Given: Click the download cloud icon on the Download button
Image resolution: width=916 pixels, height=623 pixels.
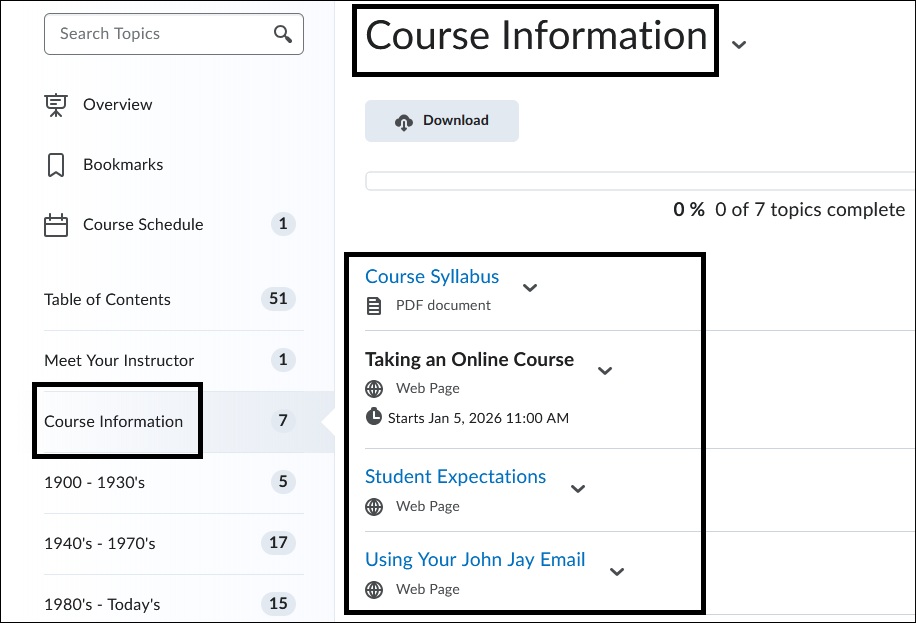Looking at the screenshot, I should (x=404, y=120).
